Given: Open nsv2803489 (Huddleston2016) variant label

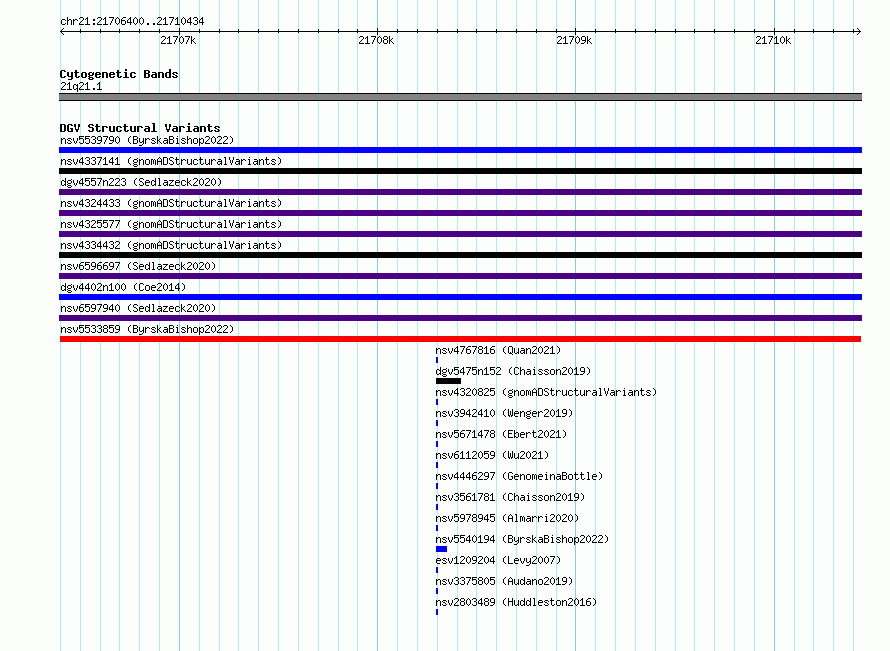Looking at the screenshot, I should (517, 602).
